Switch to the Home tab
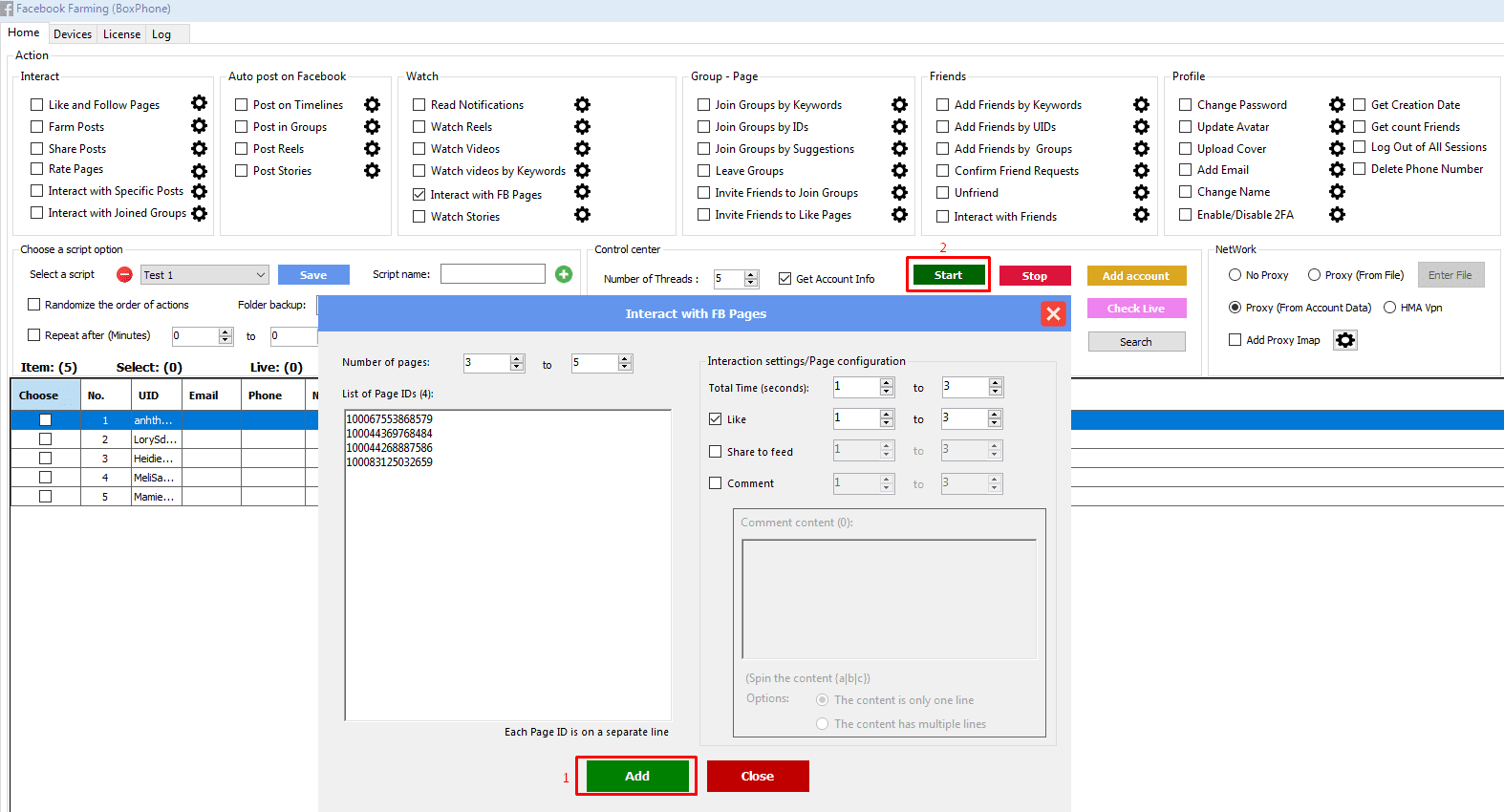The width and height of the screenshot is (1504, 812). point(24,32)
